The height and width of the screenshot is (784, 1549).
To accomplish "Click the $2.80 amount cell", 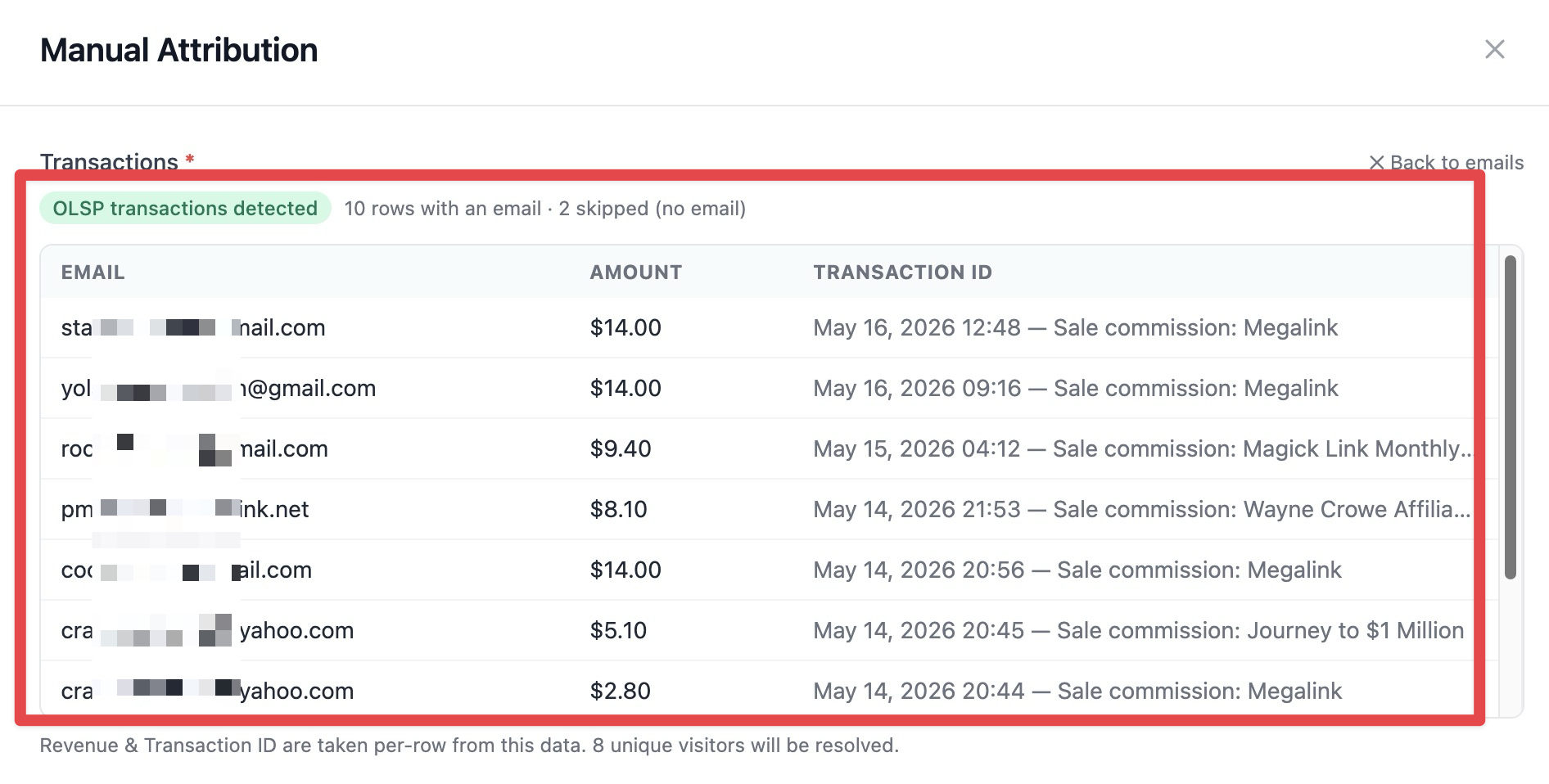I will click(621, 692).
